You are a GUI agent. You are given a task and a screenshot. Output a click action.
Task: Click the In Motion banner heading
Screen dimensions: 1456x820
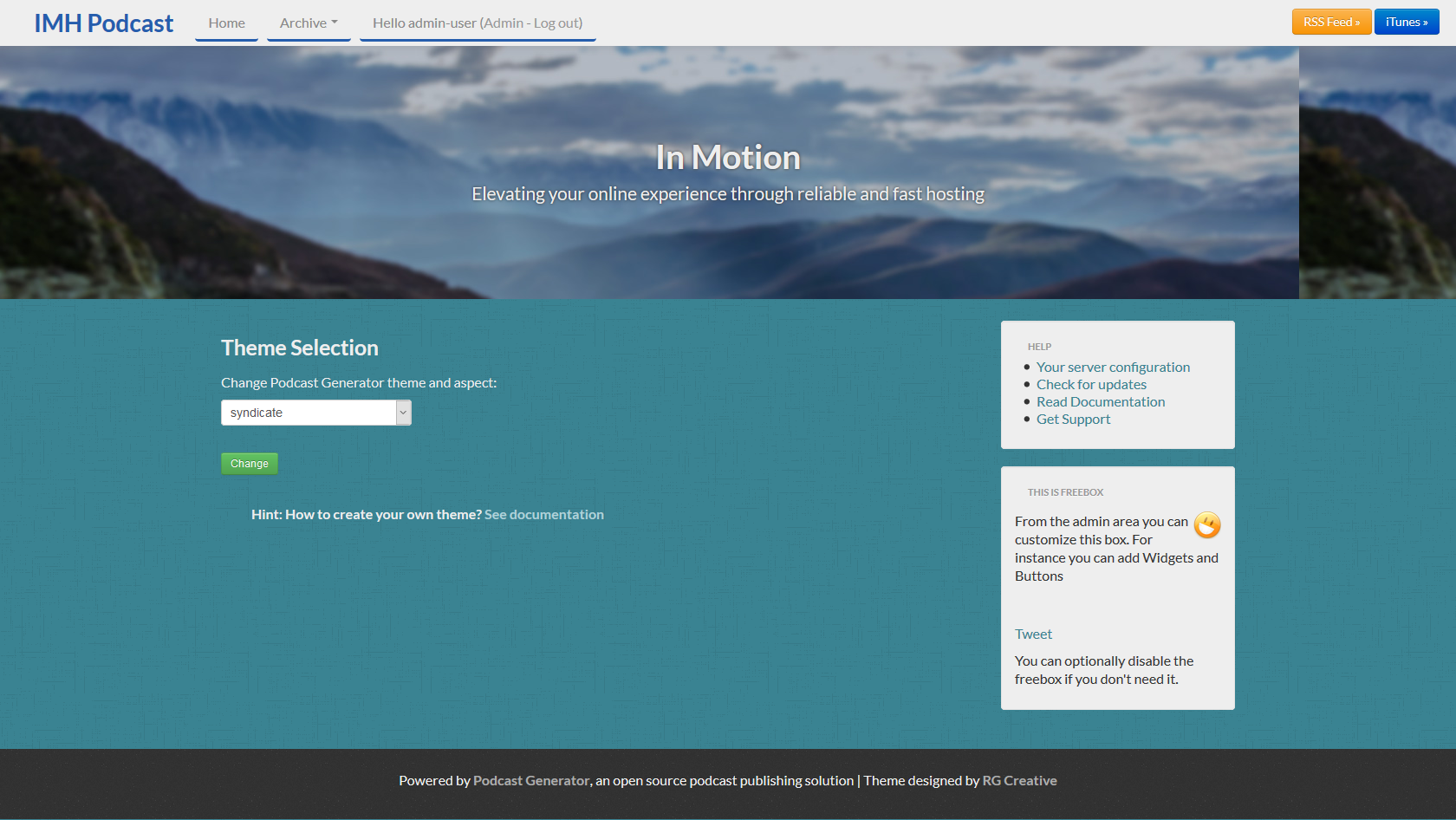point(728,158)
